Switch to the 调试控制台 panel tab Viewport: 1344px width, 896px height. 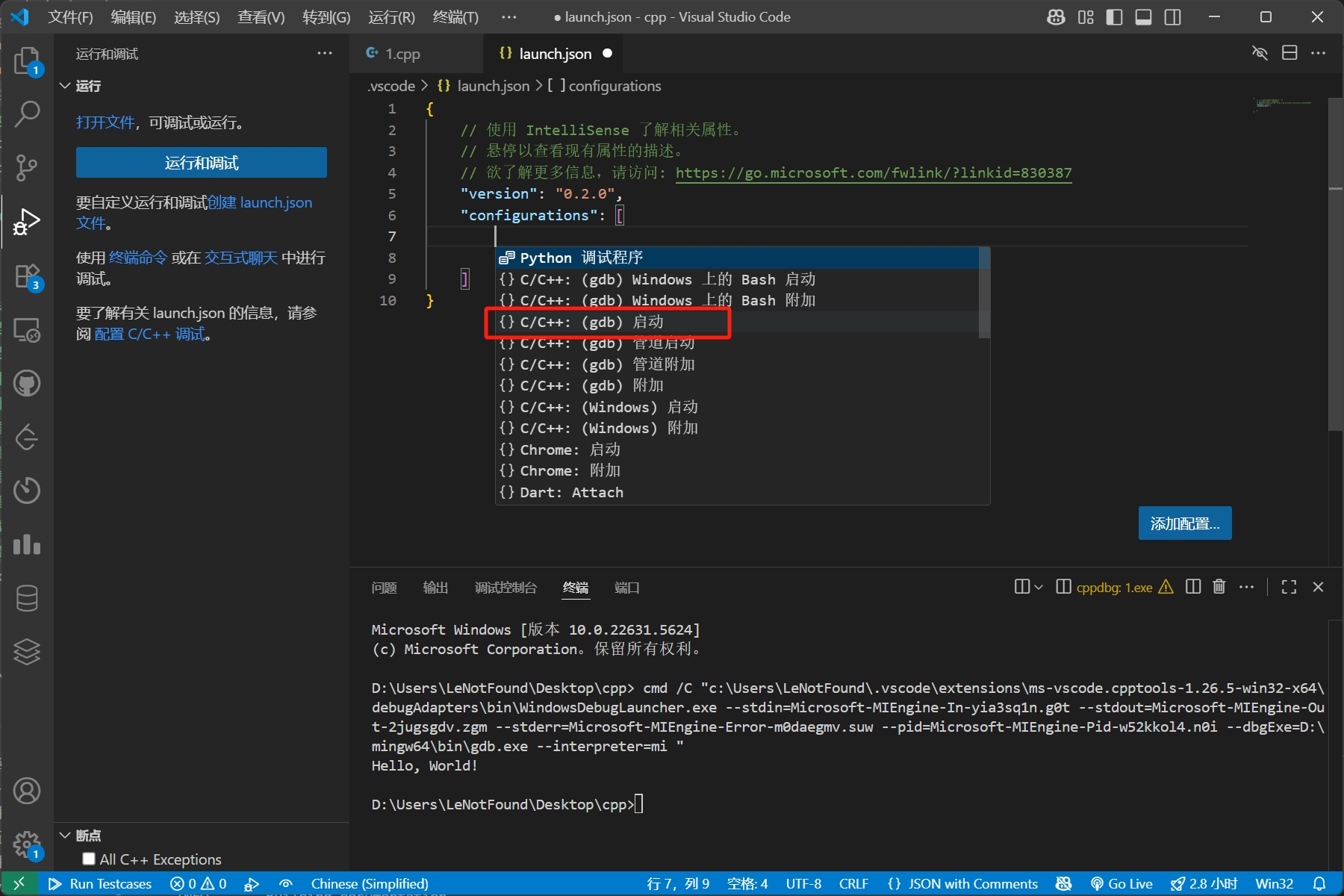tap(505, 588)
